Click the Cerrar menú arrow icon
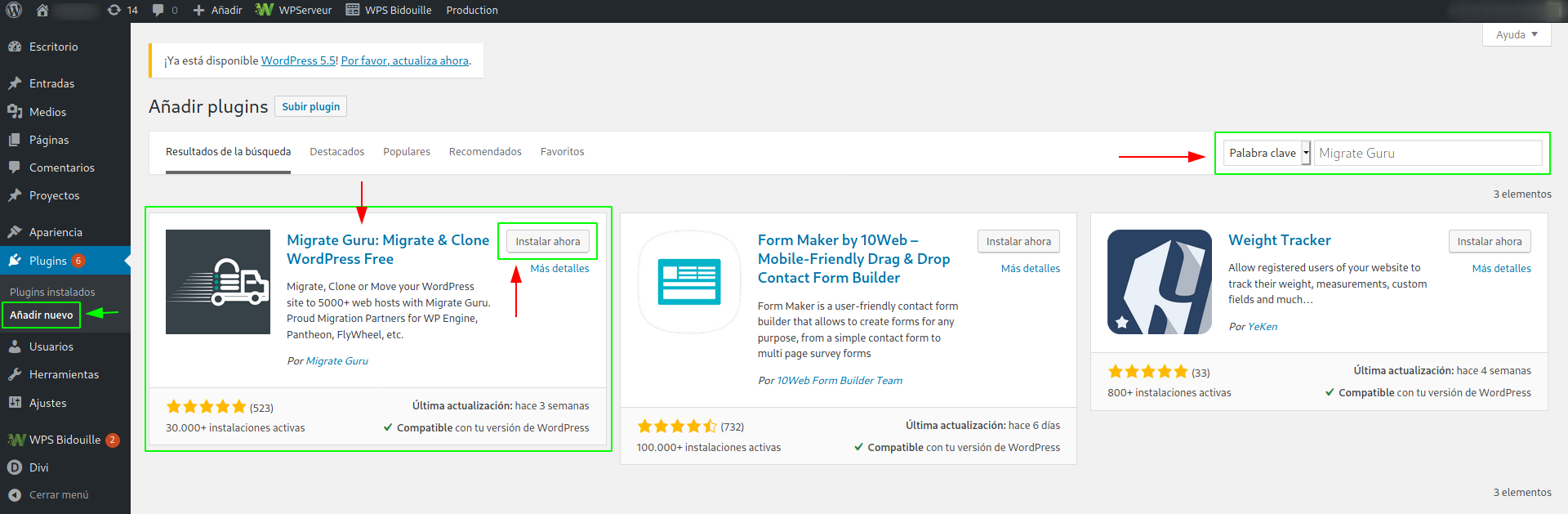The height and width of the screenshot is (514, 1568). pyautogui.click(x=15, y=494)
